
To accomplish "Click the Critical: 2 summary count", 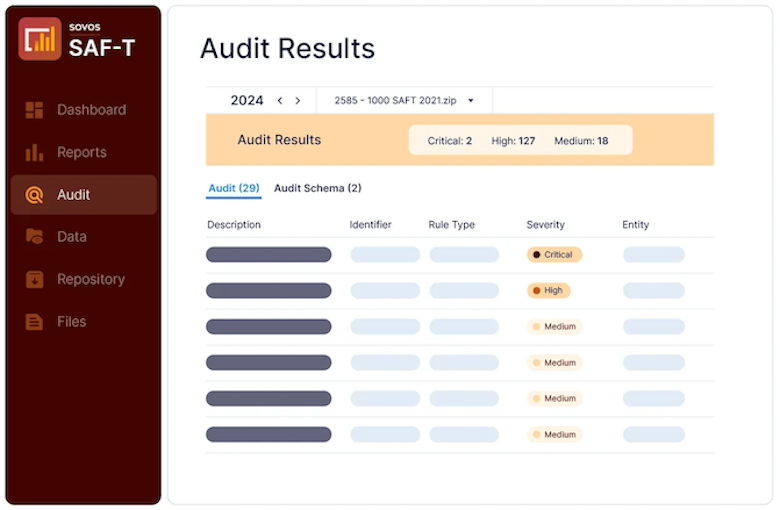I will pos(450,141).
